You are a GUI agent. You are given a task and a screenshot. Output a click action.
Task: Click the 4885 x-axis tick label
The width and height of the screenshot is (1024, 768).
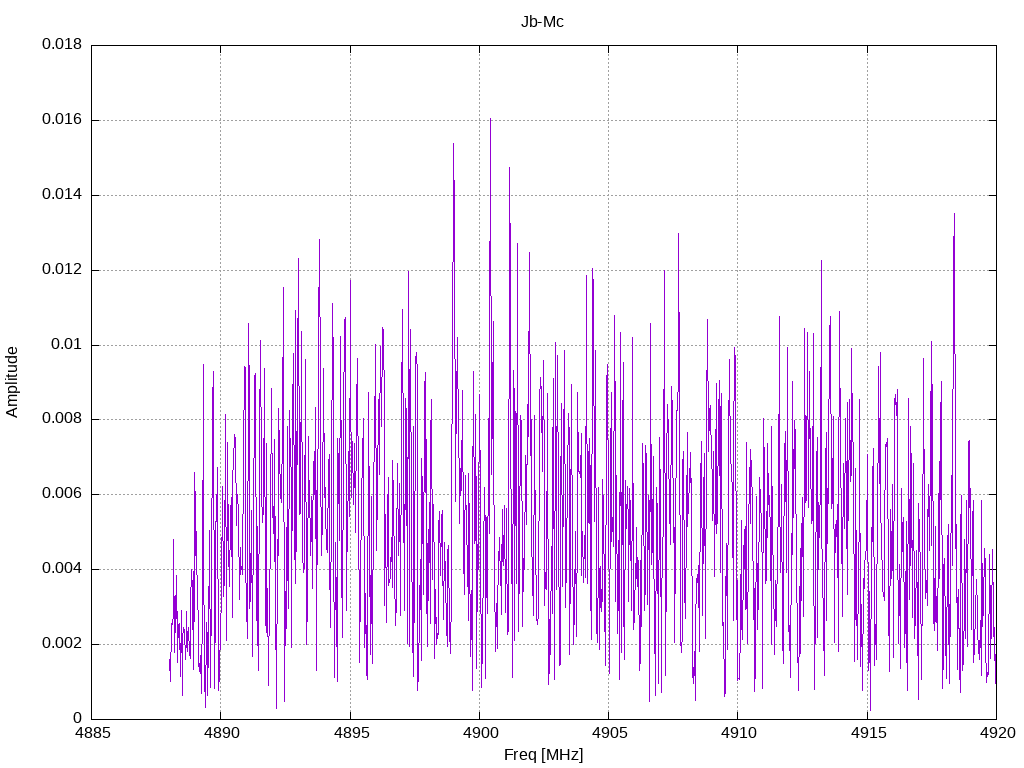pos(93,733)
